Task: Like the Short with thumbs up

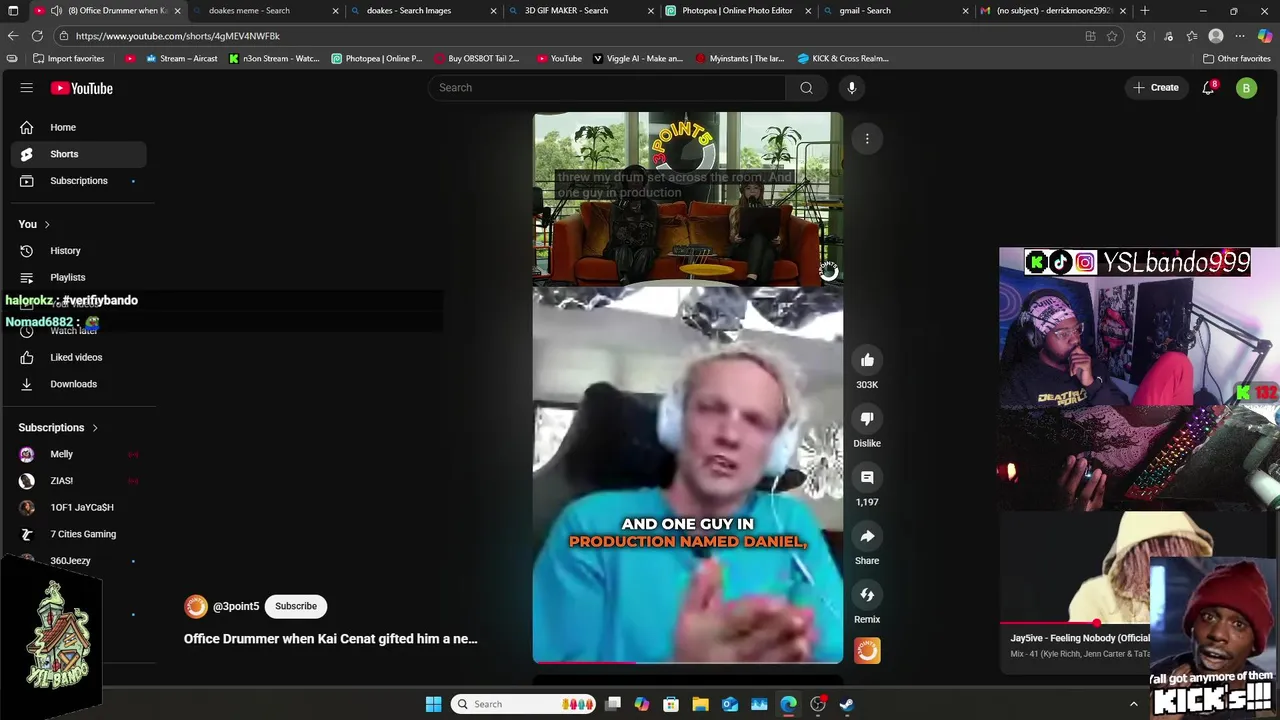Action: click(867, 360)
